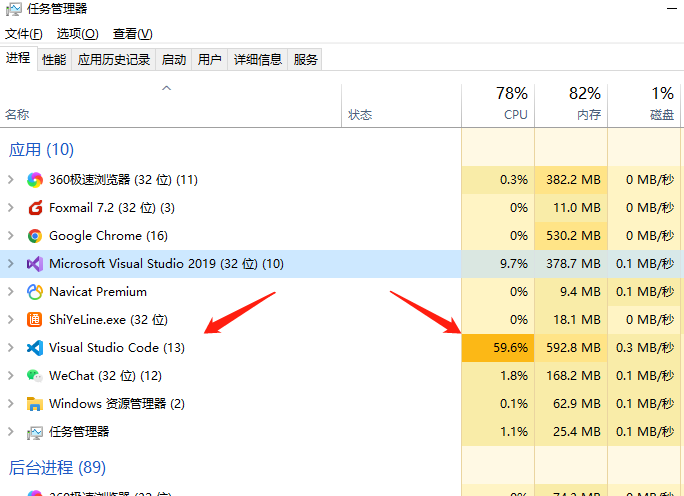Open the 选项(O) menu

78,34
